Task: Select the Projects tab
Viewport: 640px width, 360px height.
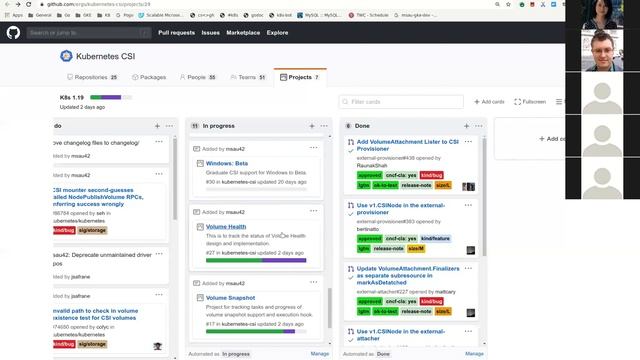Action: coord(300,77)
